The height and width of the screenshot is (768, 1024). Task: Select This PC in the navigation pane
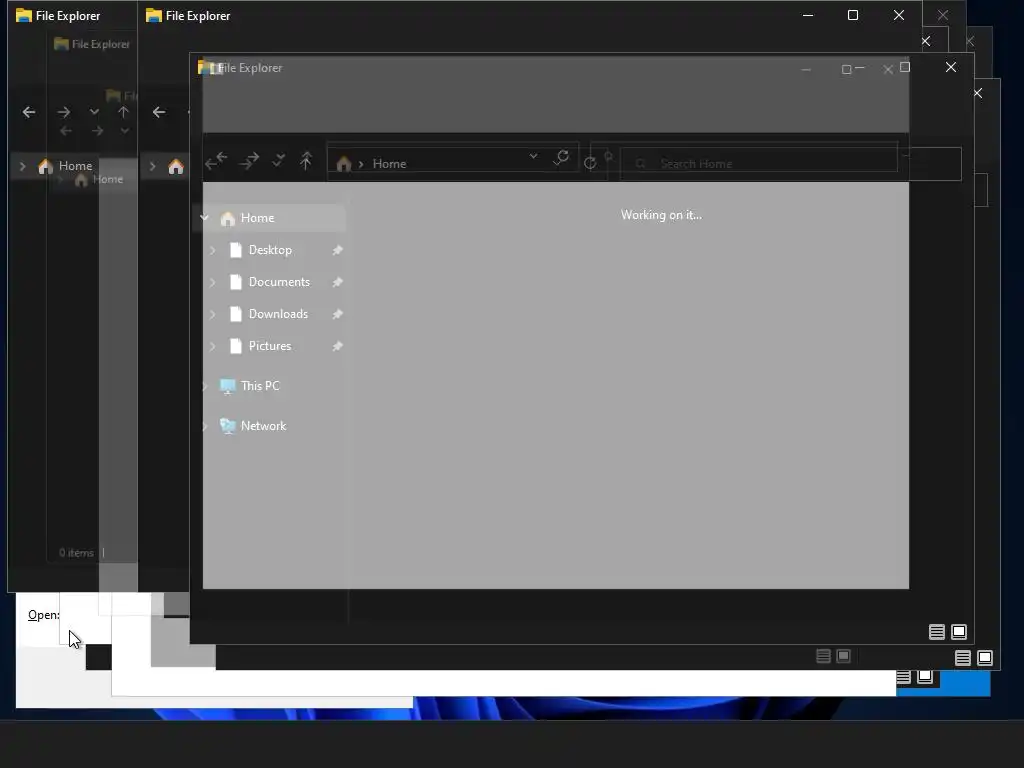point(259,386)
